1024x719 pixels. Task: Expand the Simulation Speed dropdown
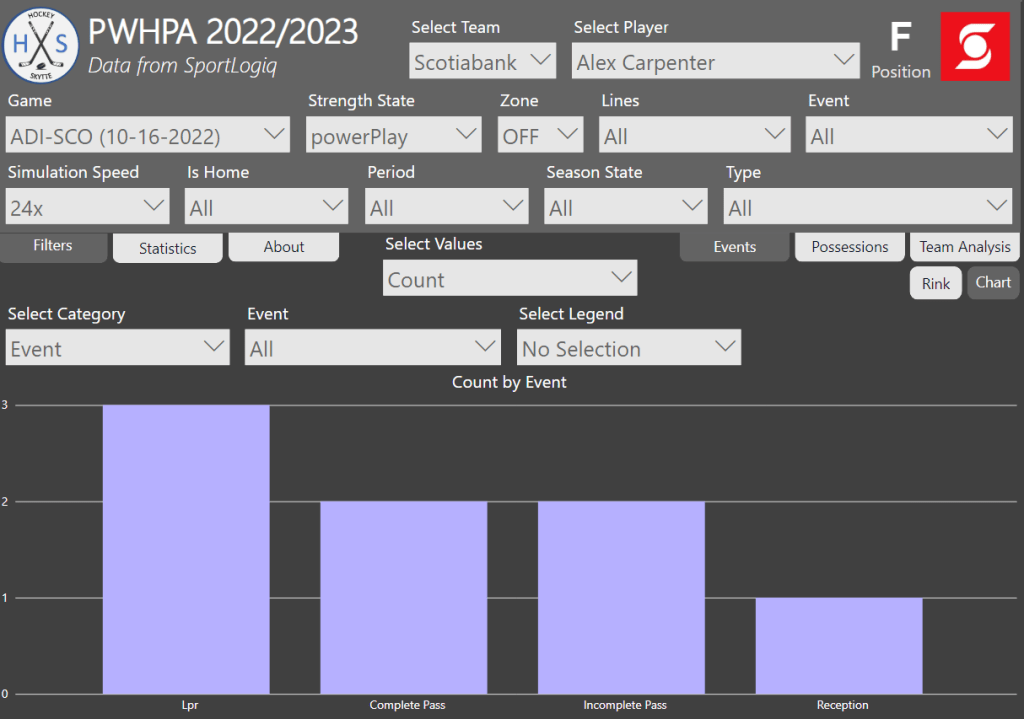88,207
